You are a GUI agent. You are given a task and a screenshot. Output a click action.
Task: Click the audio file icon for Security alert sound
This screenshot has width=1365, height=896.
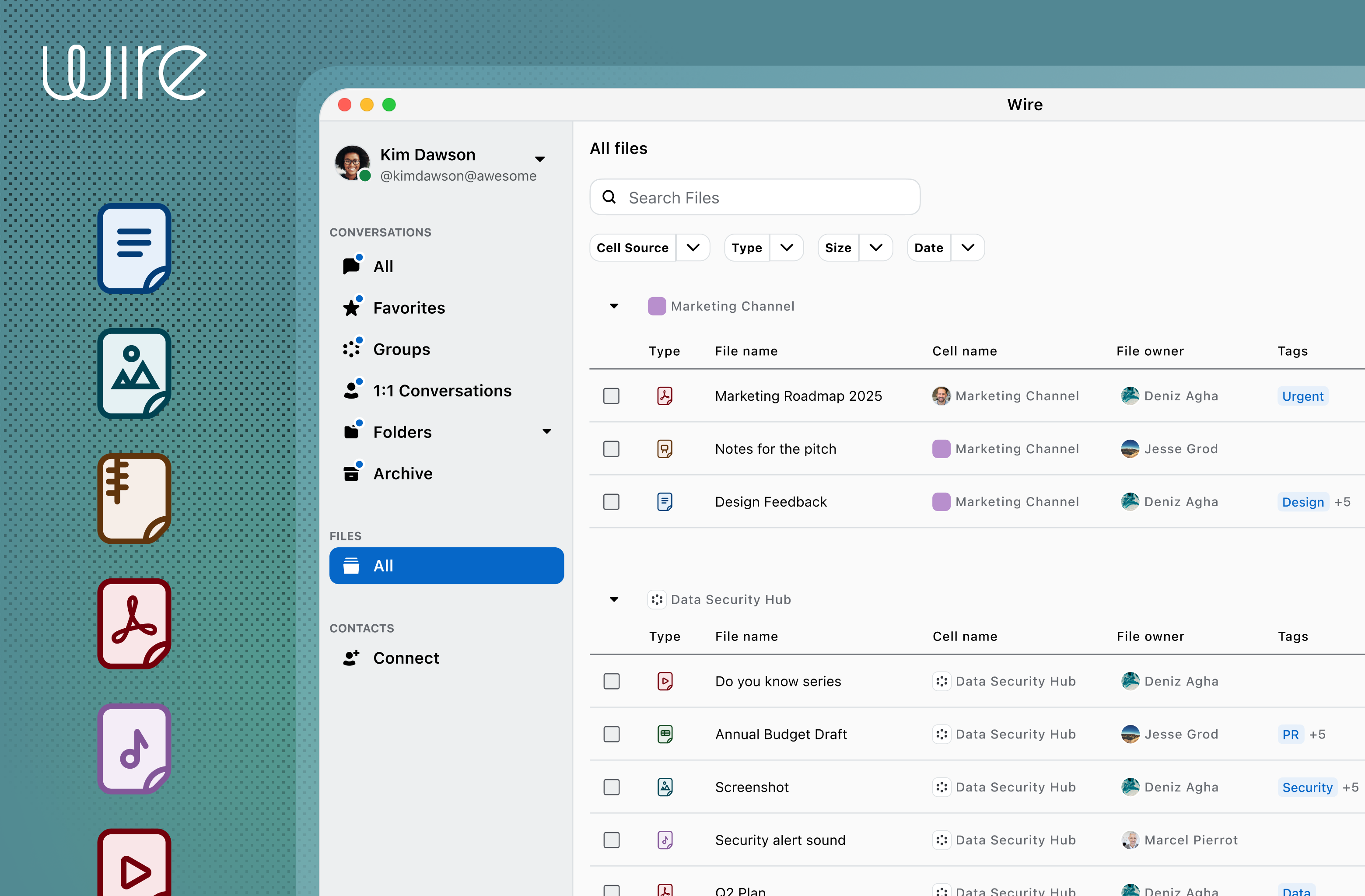tap(664, 840)
